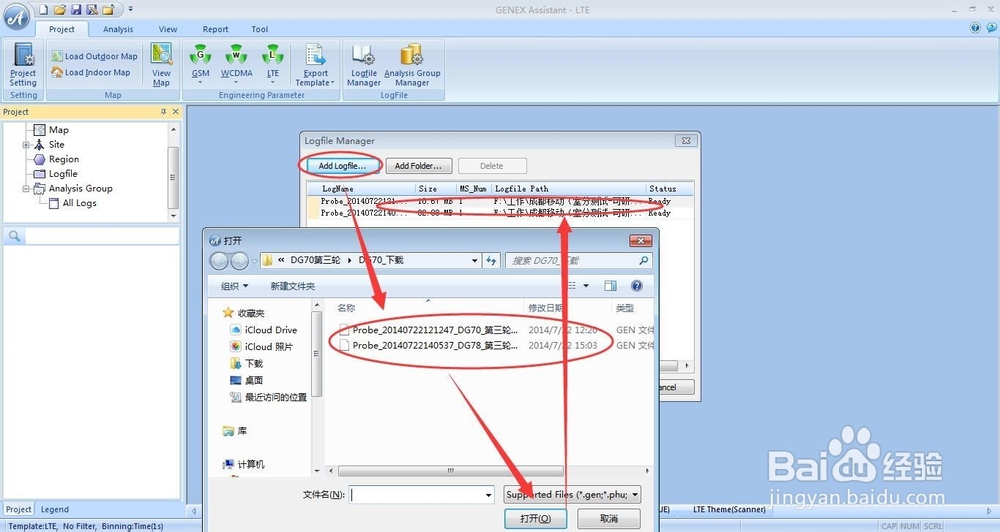
Task: Switch to the Legend bottom tab
Action: pyautogui.click(x=55, y=509)
